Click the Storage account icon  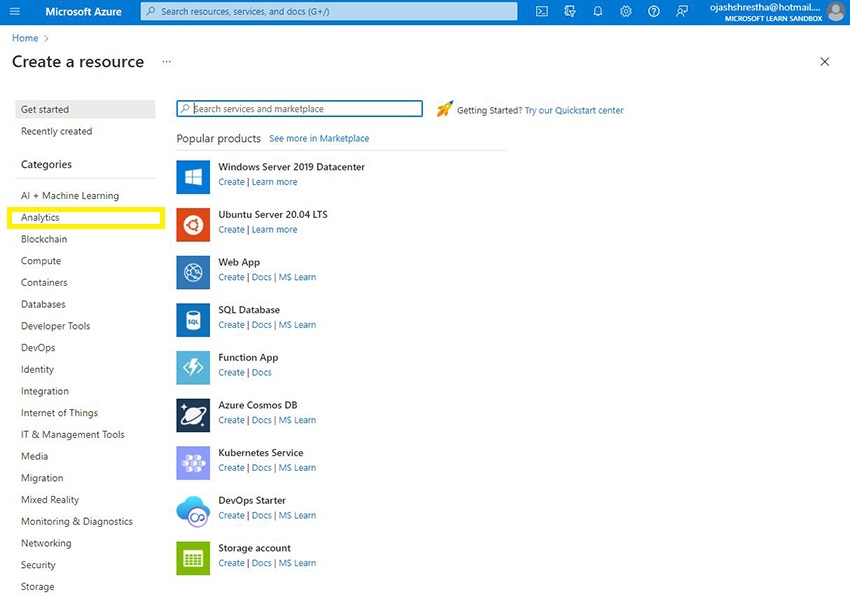[193, 558]
